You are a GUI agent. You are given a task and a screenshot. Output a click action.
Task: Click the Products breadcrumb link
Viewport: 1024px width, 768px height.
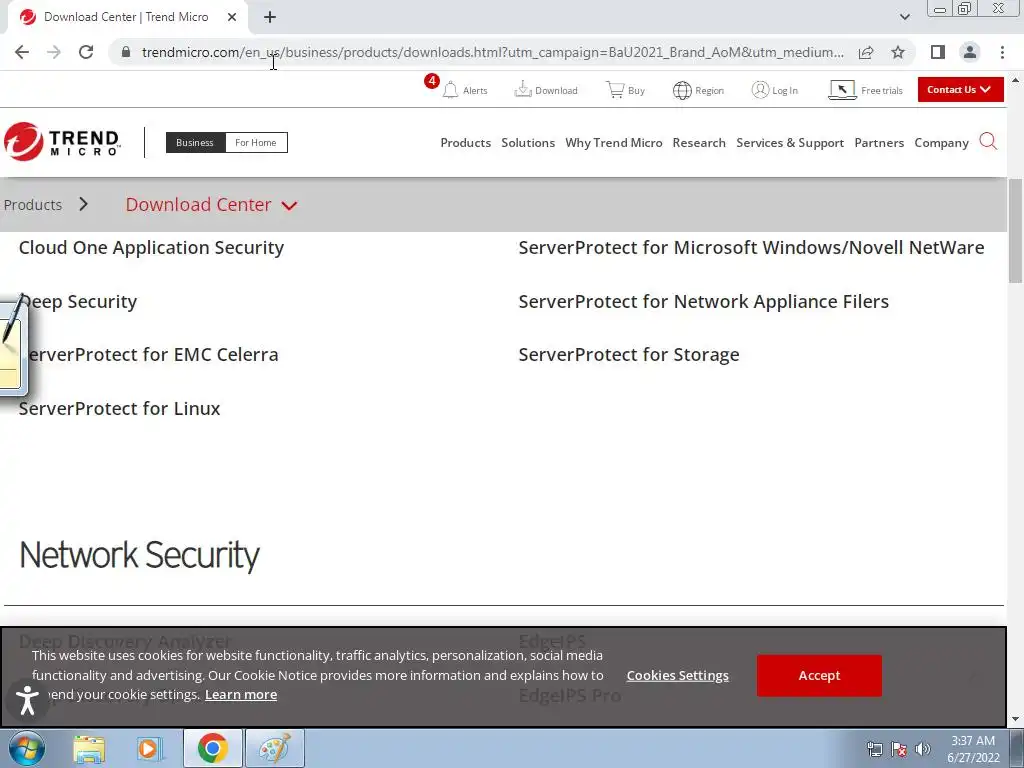pyautogui.click(x=33, y=204)
